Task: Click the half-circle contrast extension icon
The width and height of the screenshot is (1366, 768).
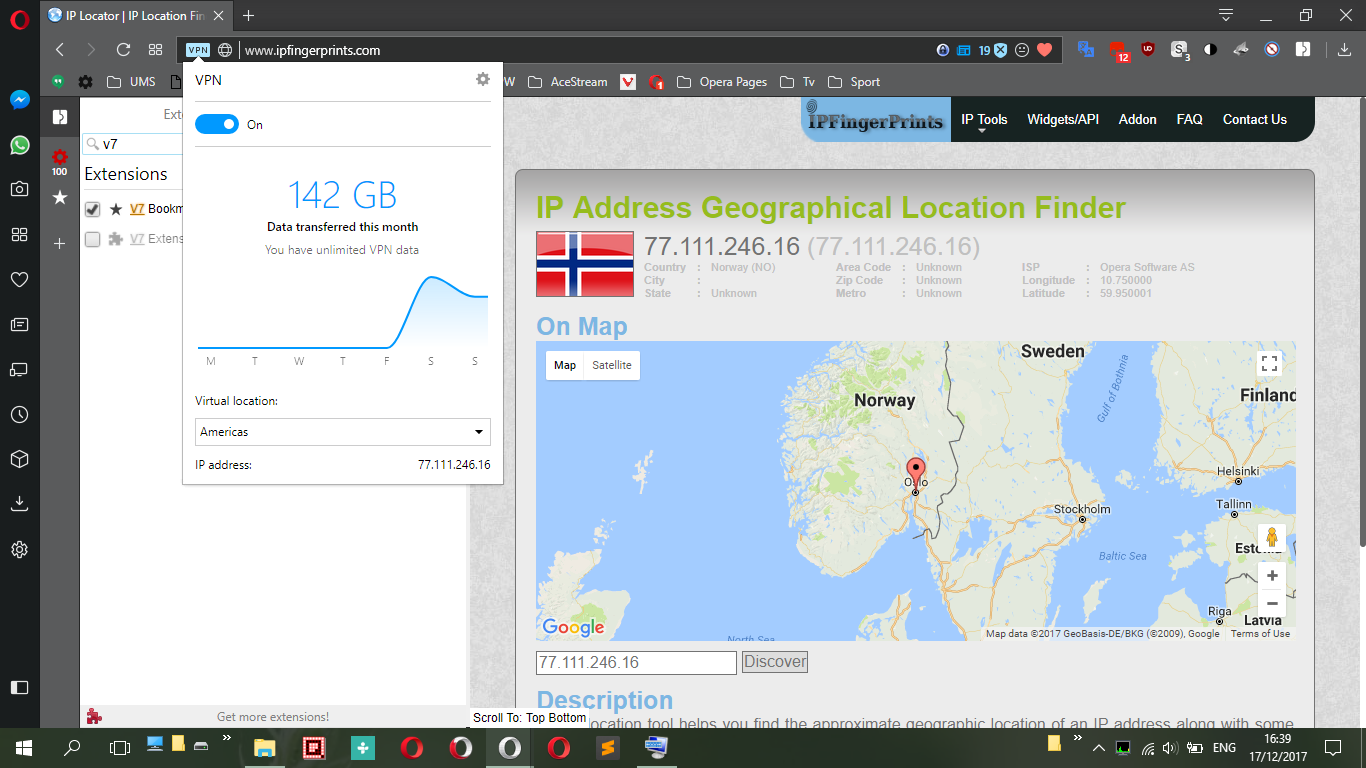Action: 1210,48
